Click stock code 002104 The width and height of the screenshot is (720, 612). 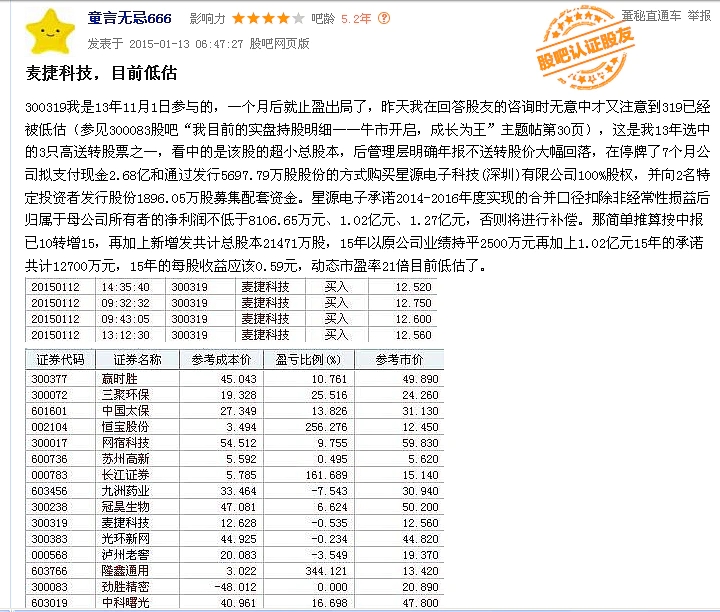coord(49,427)
